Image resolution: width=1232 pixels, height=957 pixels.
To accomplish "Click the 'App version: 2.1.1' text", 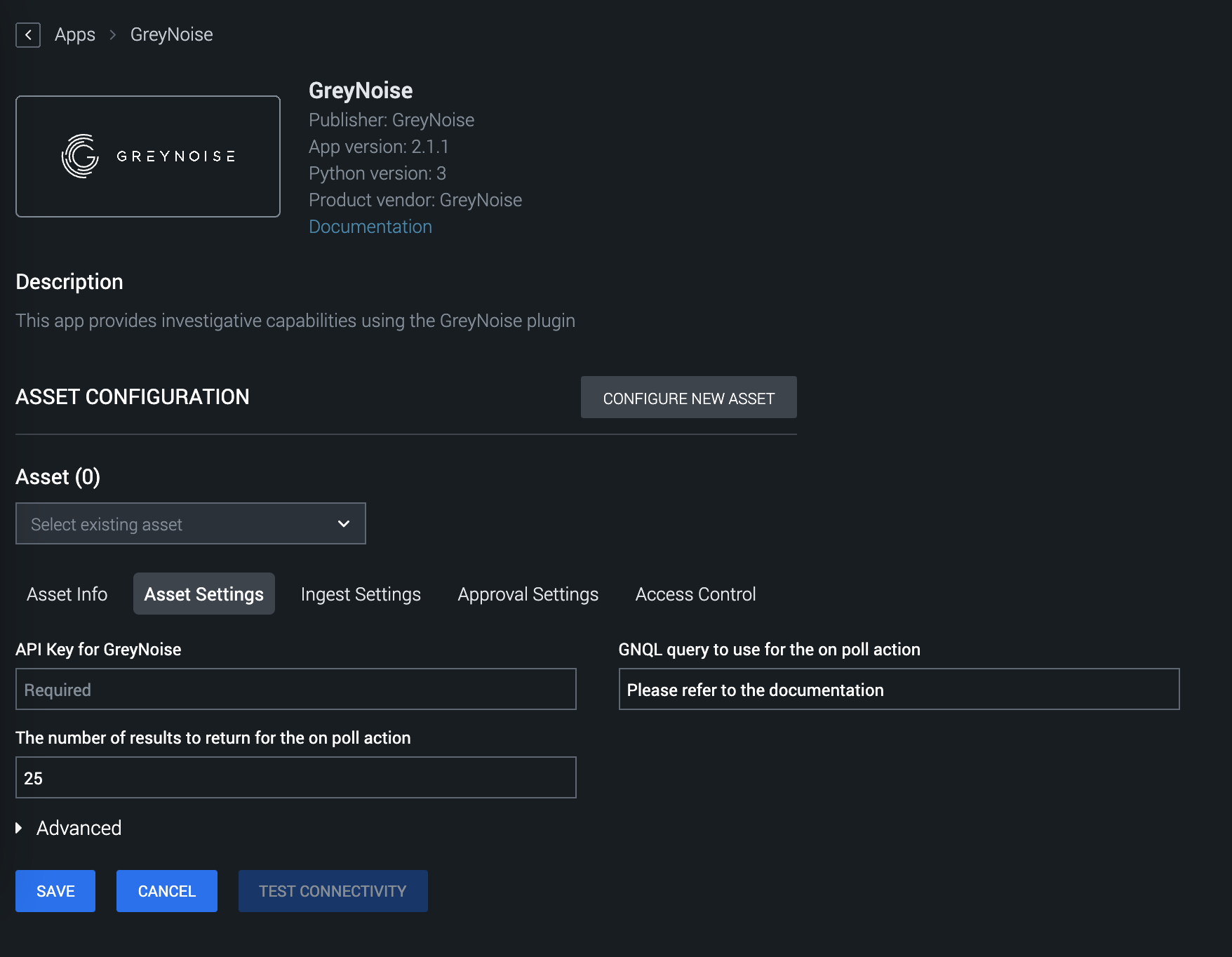I will tap(379, 147).
